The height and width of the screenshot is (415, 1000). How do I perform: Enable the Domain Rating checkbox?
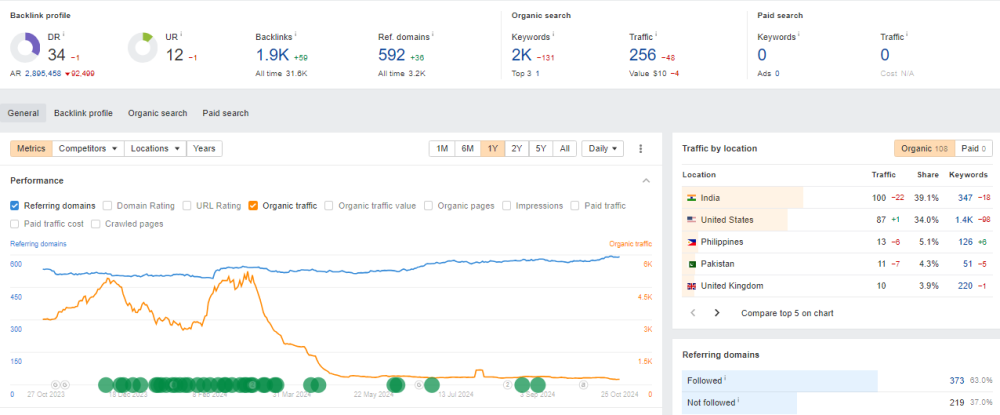point(107,206)
